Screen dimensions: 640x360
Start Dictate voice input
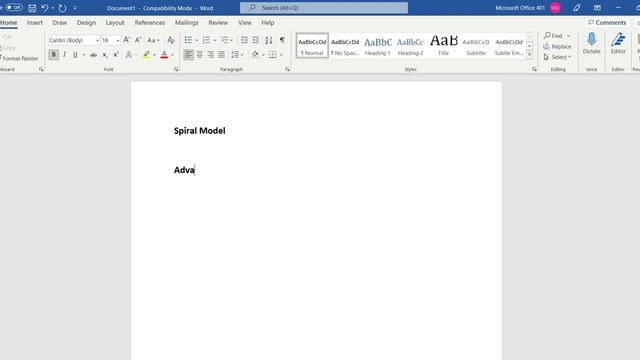pyautogui.click(x=591, y=44)
